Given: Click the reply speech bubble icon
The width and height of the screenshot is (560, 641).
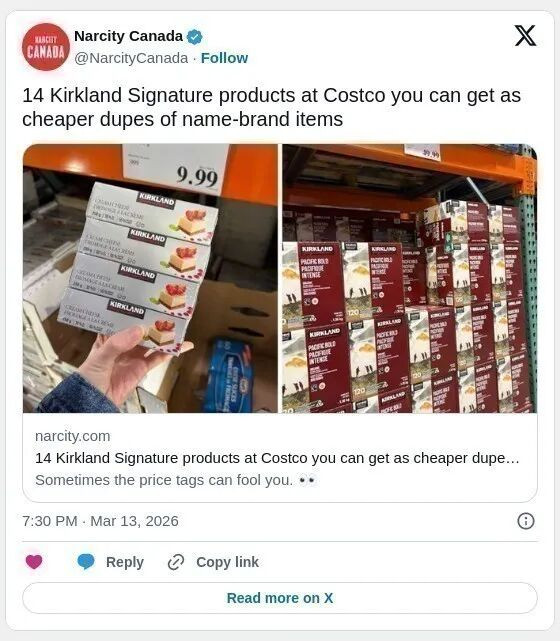Looking at the screenshot, I should tap(86, 562).
